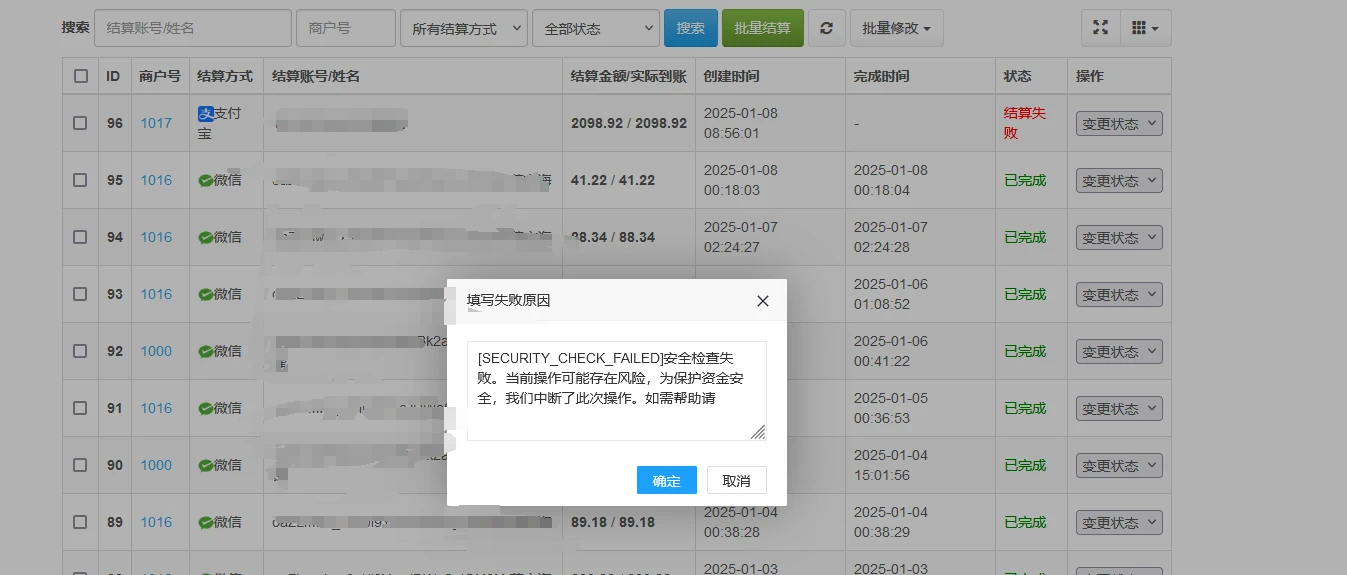Click the green 批量结算 button

762,28
